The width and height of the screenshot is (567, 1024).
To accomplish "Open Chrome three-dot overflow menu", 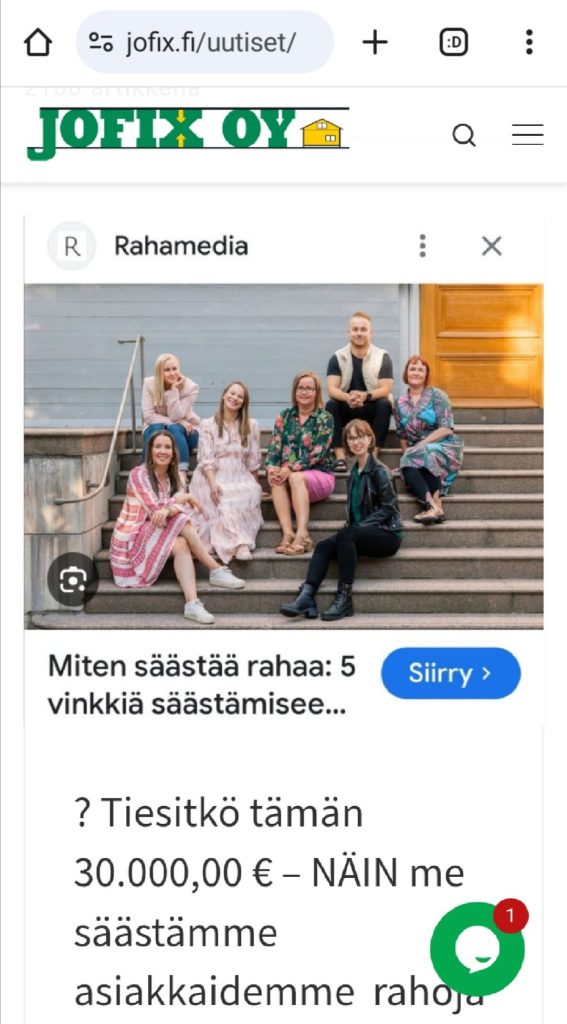I will 529,42.
